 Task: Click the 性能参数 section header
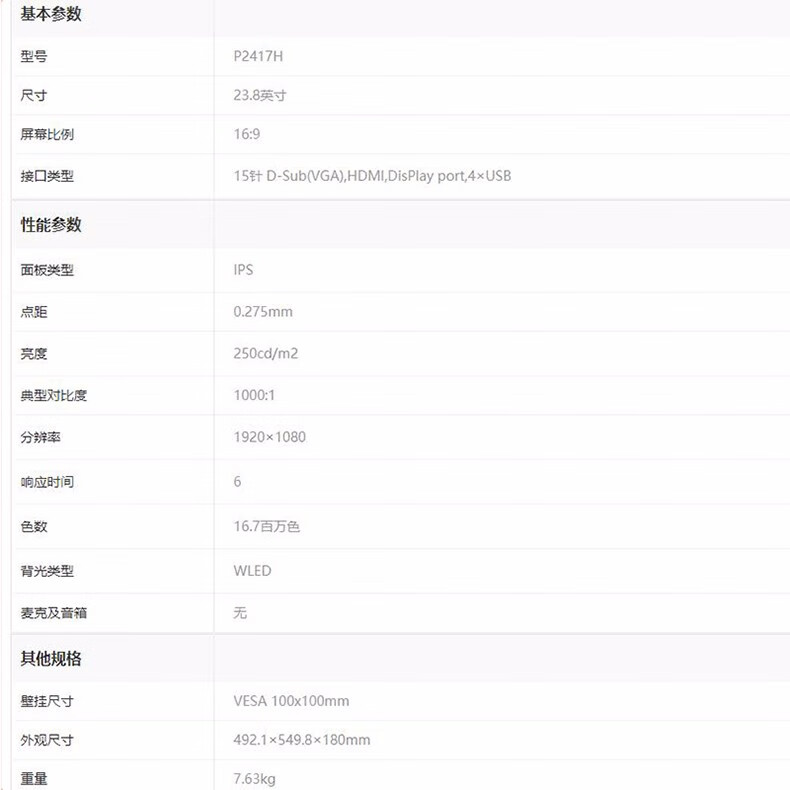tap(51, 225)
